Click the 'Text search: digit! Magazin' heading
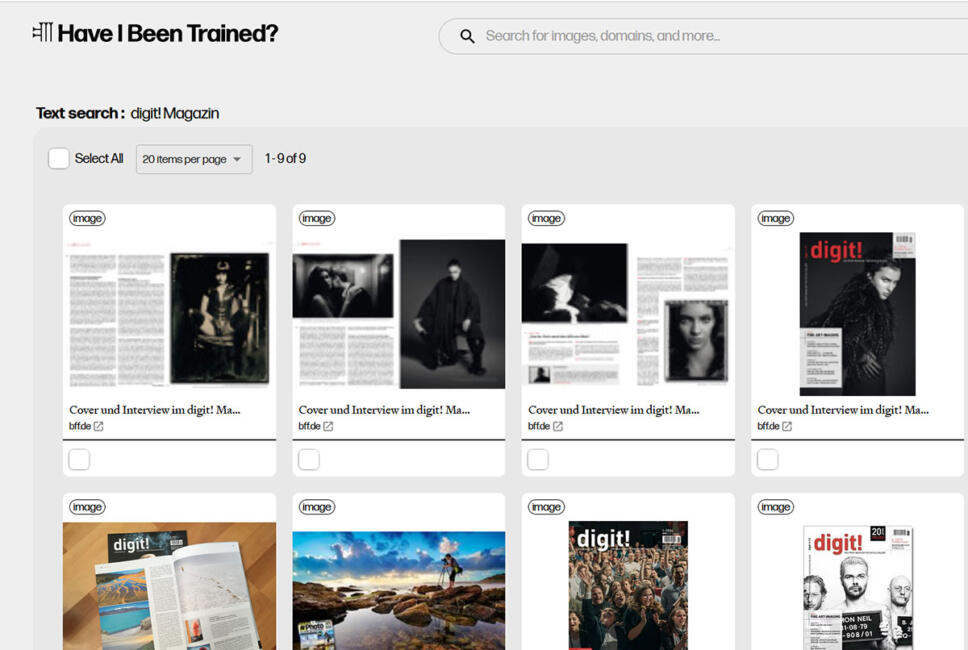This screenshot has height=650, width=968. point(128,114)
